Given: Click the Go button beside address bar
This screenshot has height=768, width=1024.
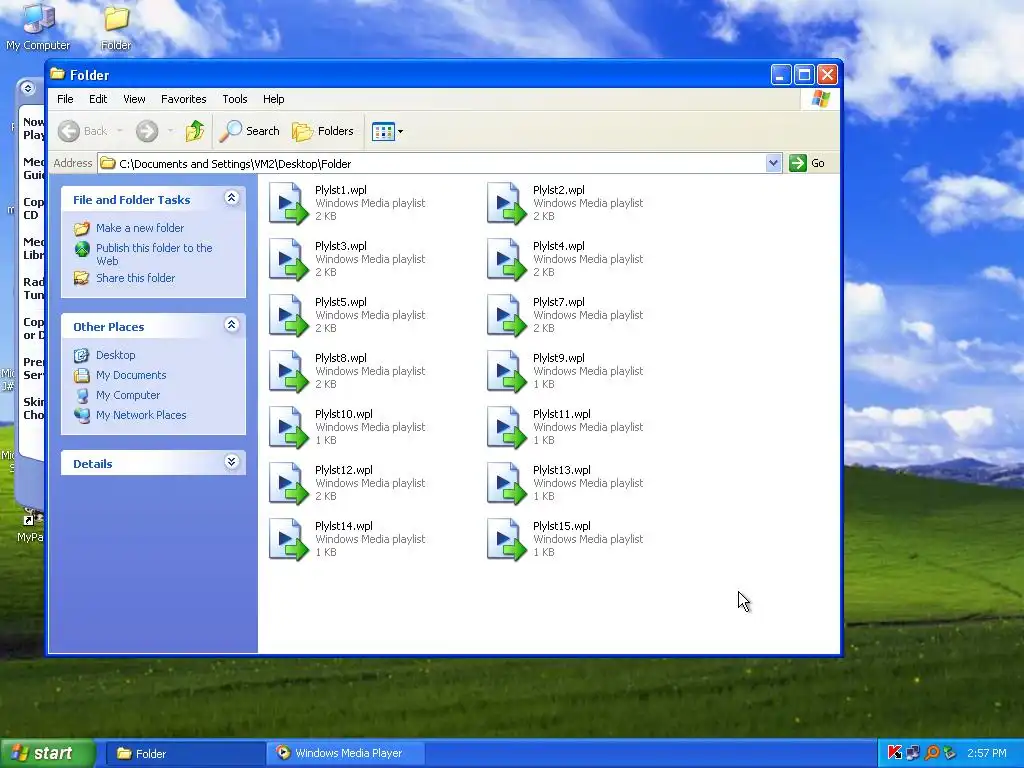Looking at the screenshot, I should coord(808,163).
